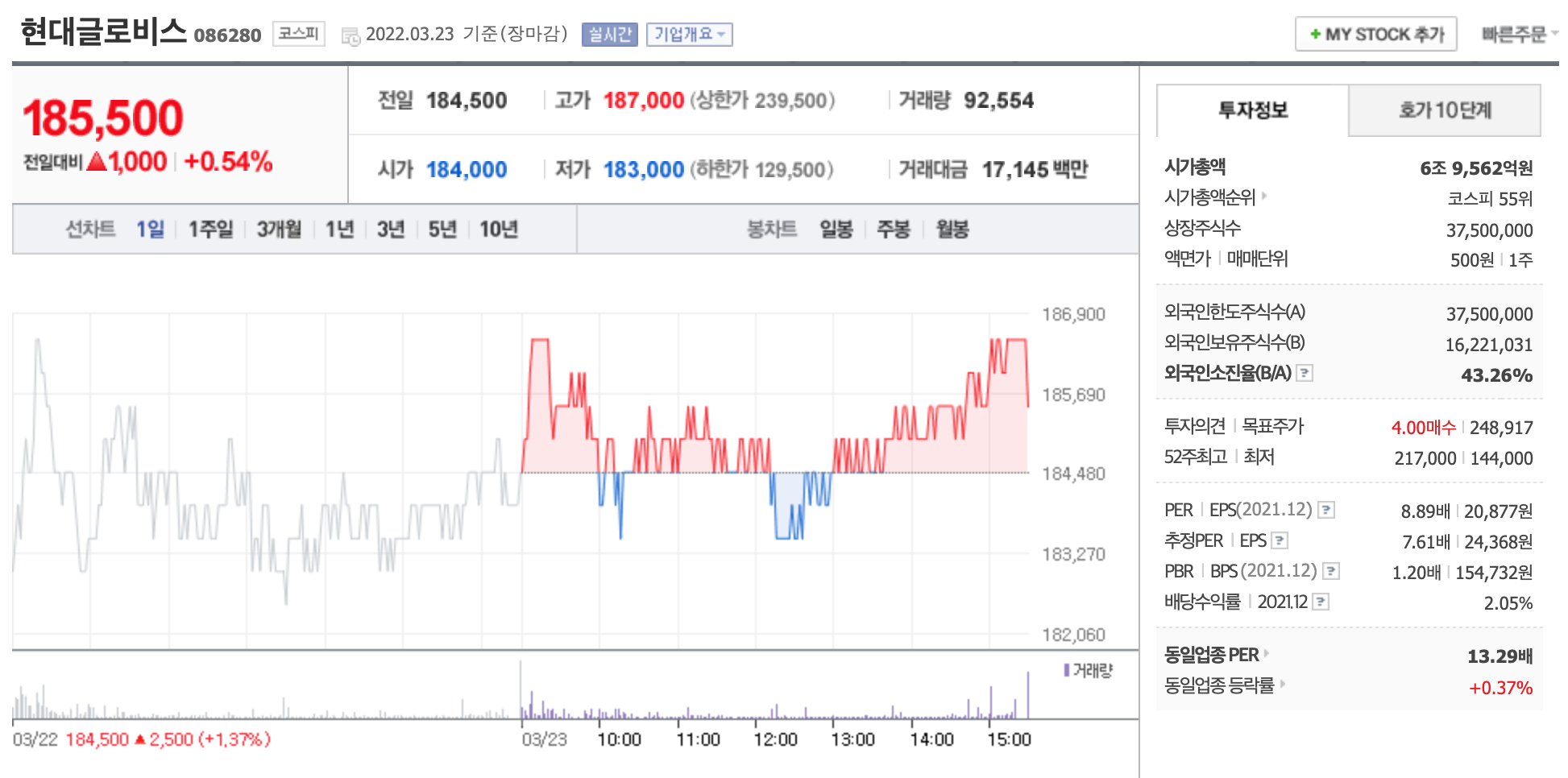Screen dimensions: 1568x778
Task: Click the 선차트 label
Action: tap(90, 230)
